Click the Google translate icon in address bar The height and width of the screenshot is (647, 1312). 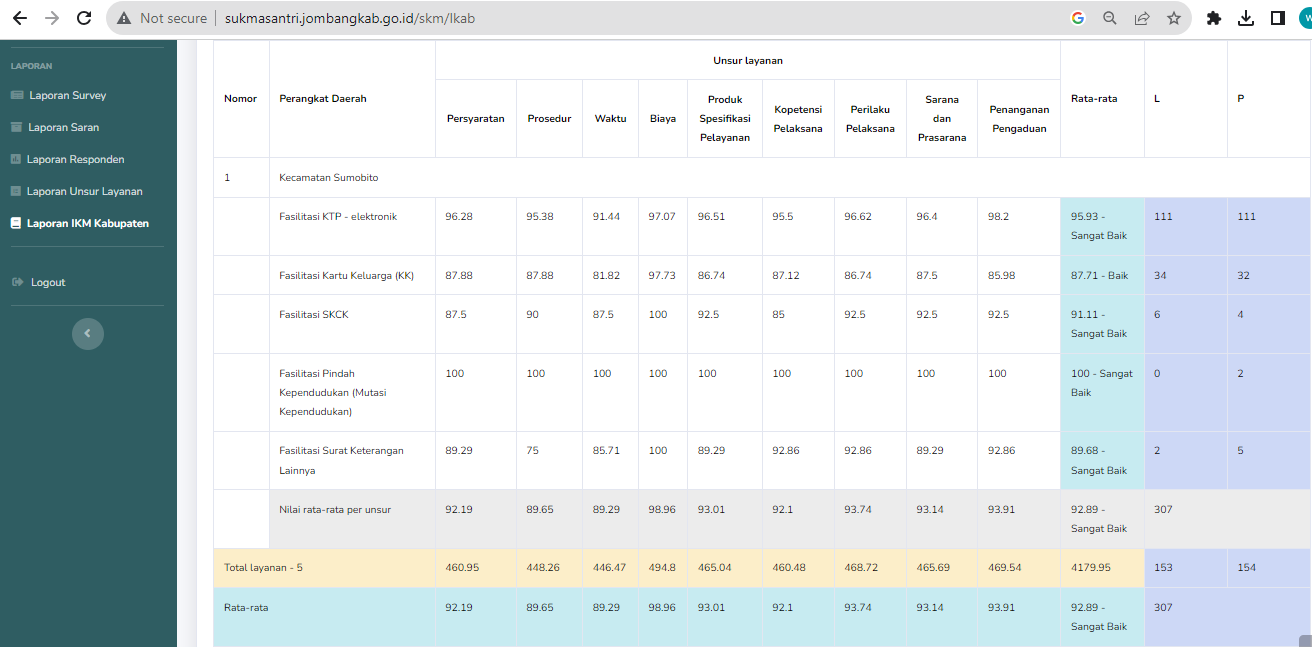1078,18
